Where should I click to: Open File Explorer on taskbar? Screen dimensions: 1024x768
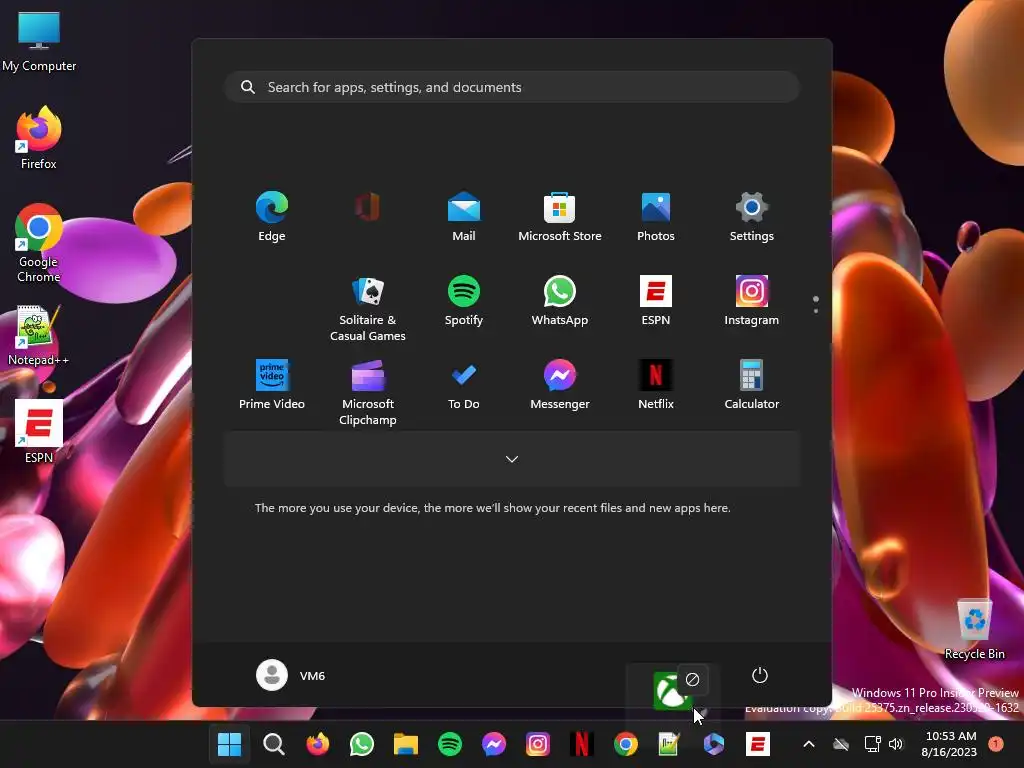pyautogui.click(x=406, y=744)
